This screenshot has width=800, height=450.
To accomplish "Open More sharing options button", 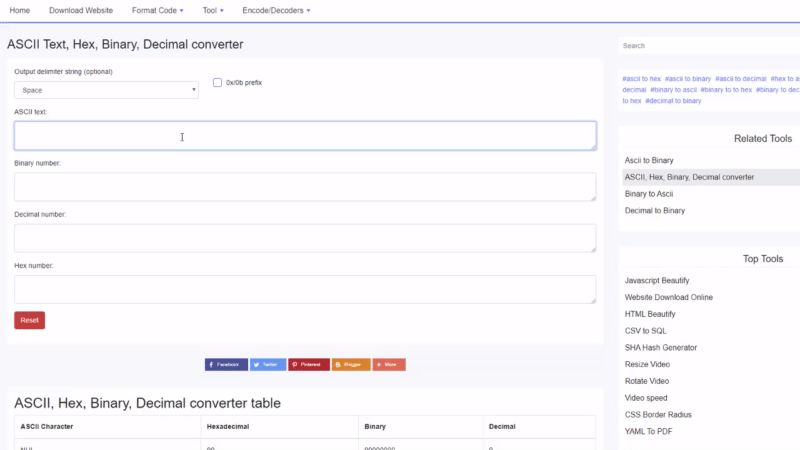I will [x=389, y=365].
